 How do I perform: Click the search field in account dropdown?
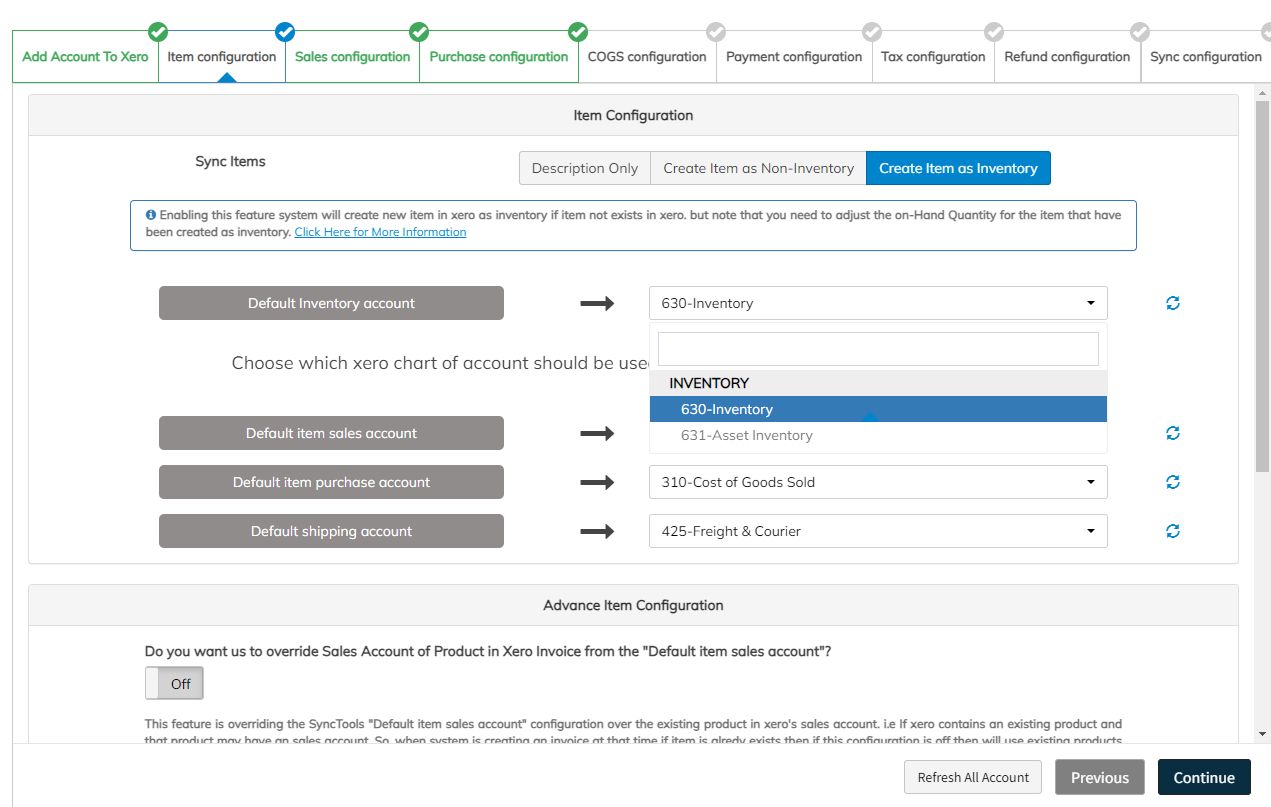(x=877, y=349)
